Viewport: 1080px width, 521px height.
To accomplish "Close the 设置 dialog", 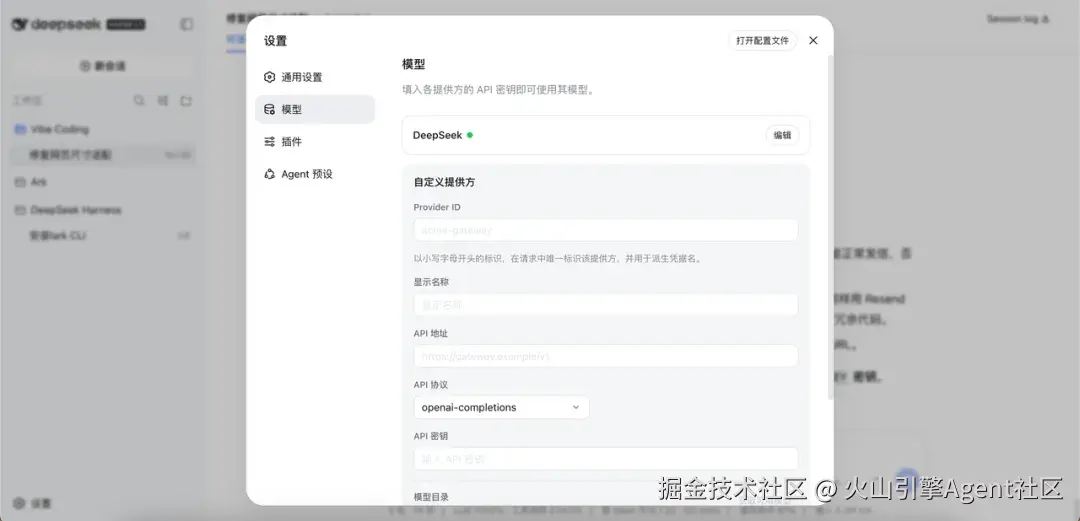I will point(813,41).
